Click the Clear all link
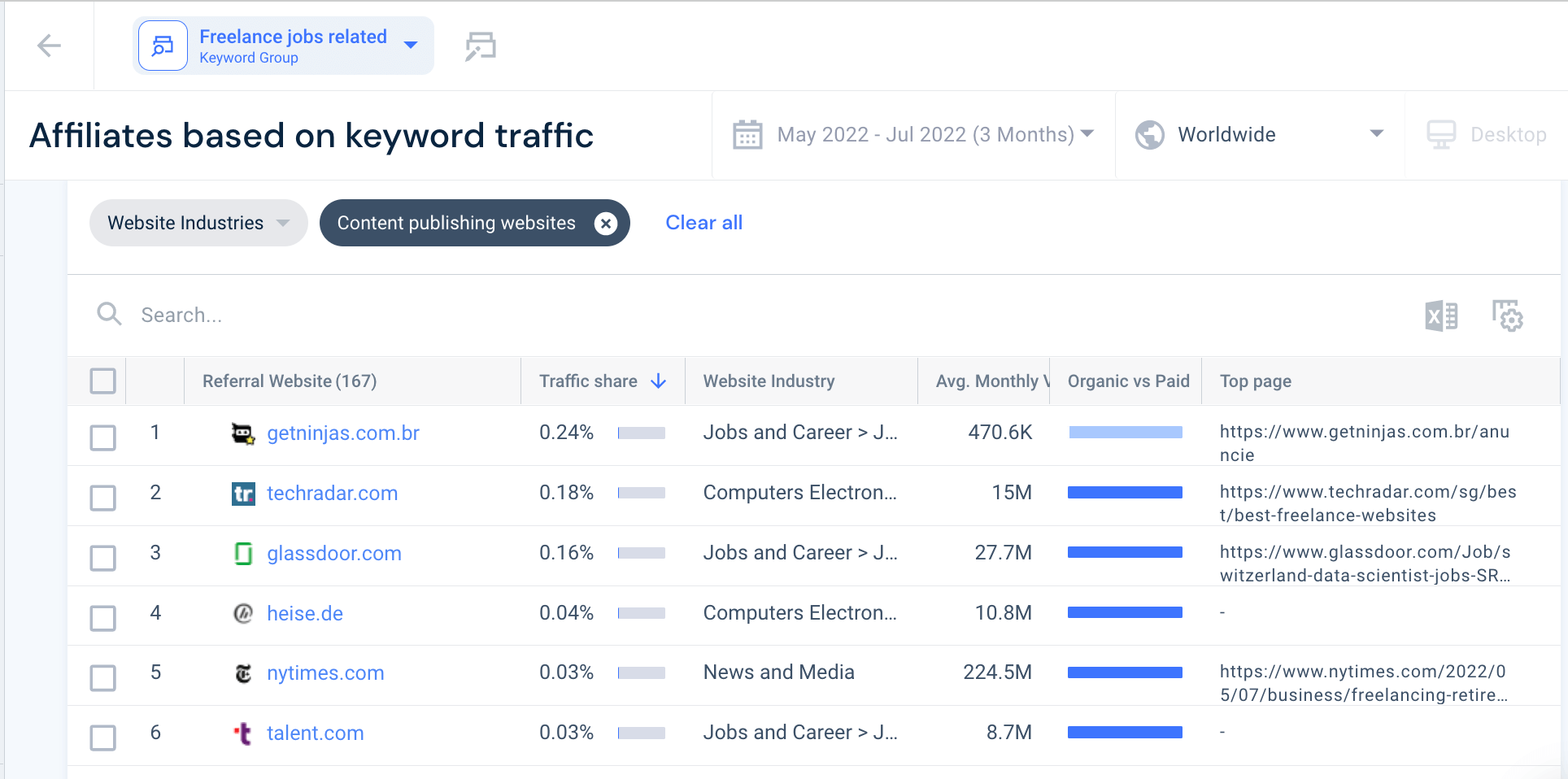Screen dimensions: 1568x779 (703, 222)
